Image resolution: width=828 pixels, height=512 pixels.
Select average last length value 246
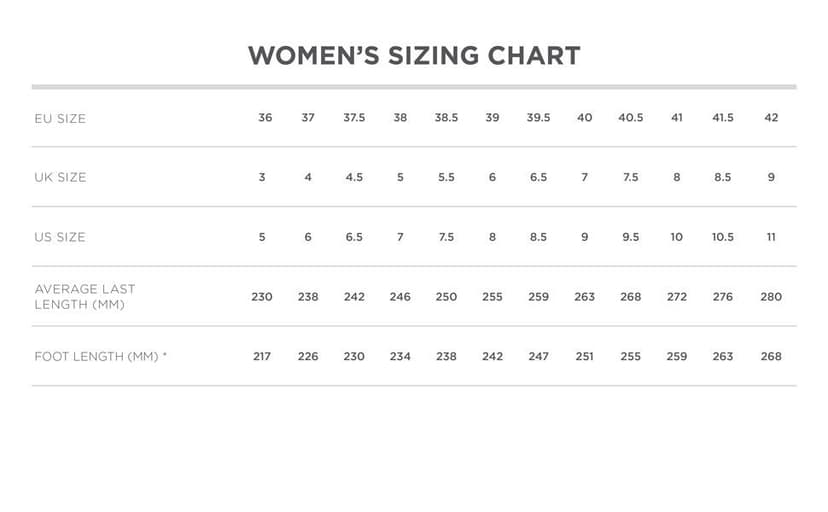[400, 297]
